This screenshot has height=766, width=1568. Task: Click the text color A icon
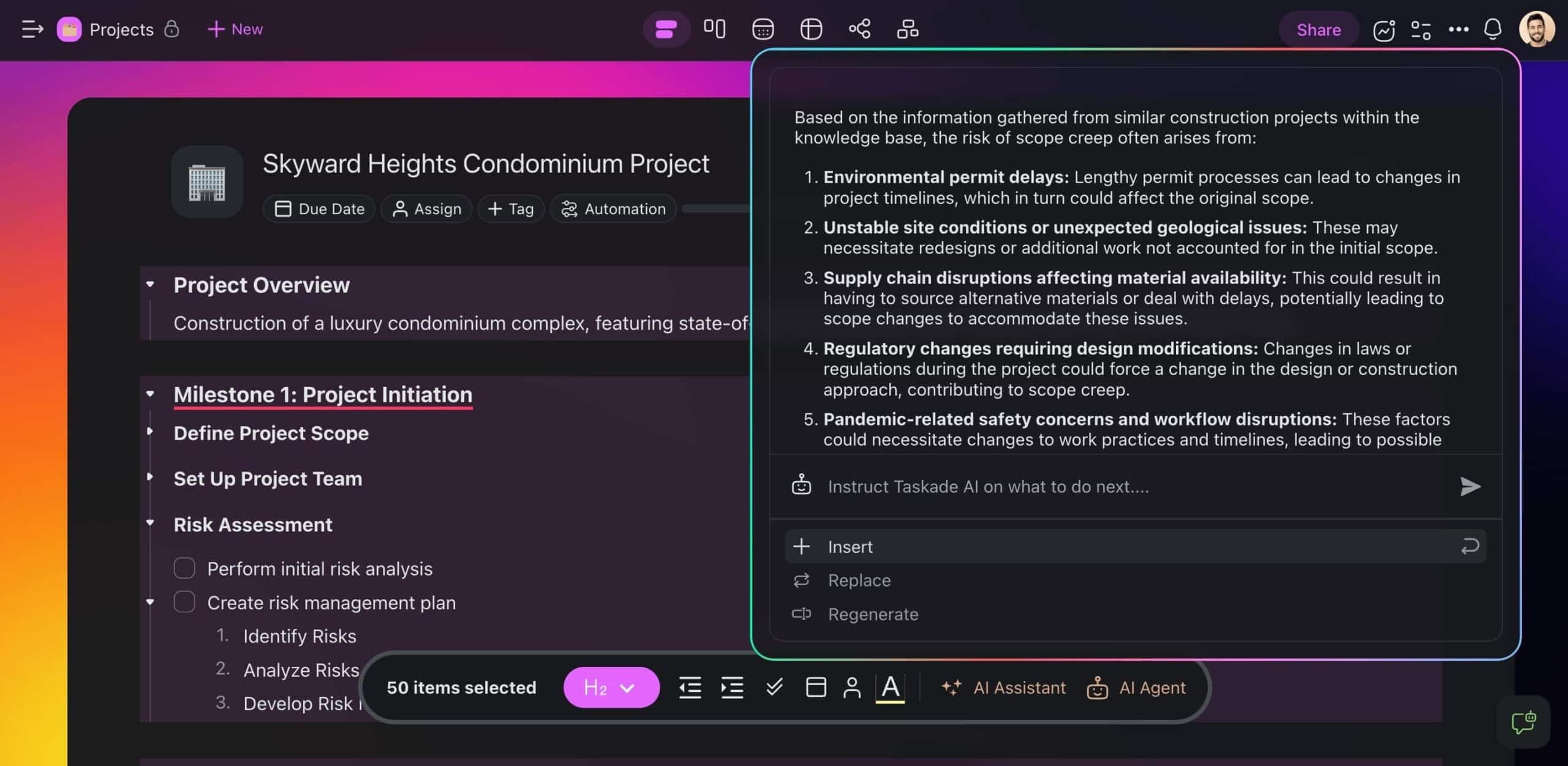pyautogui.click(x=890, y=688)
